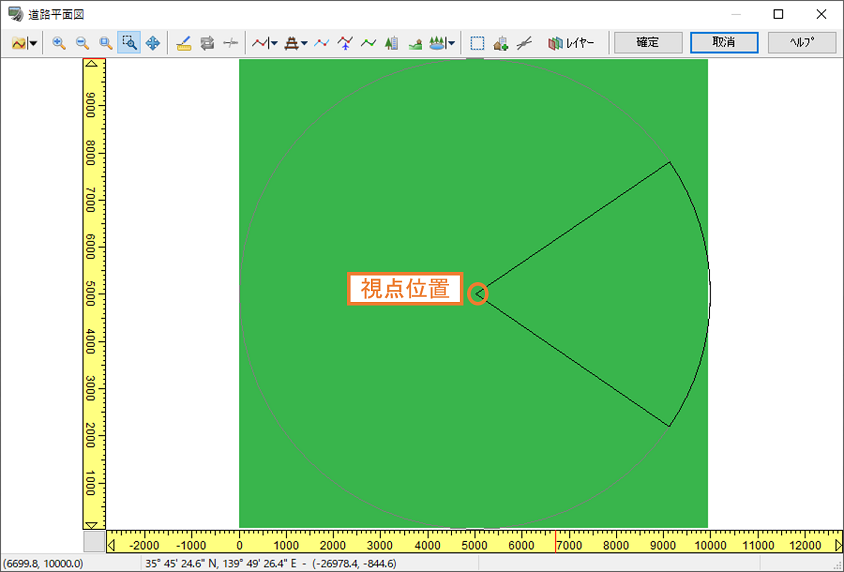Viewport: 844px width, 572px height.
Task: Click the green line (river) tool icon
Action: click(x=369, y=43)
